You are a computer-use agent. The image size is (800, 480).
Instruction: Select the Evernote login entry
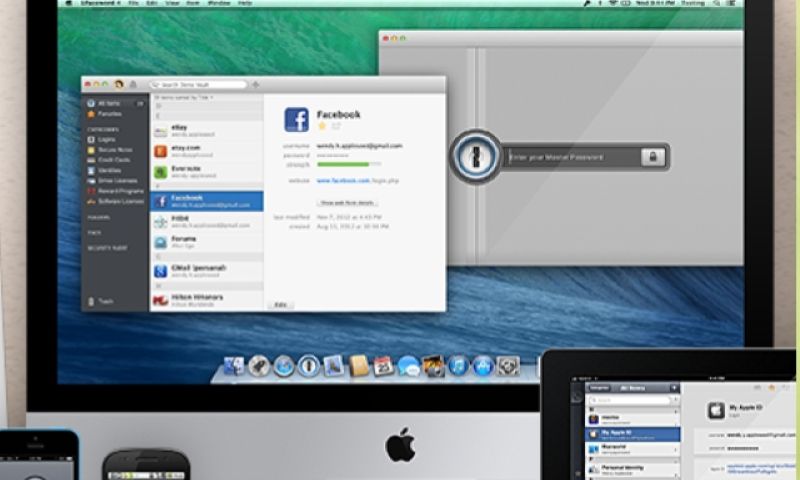[207, 172]
